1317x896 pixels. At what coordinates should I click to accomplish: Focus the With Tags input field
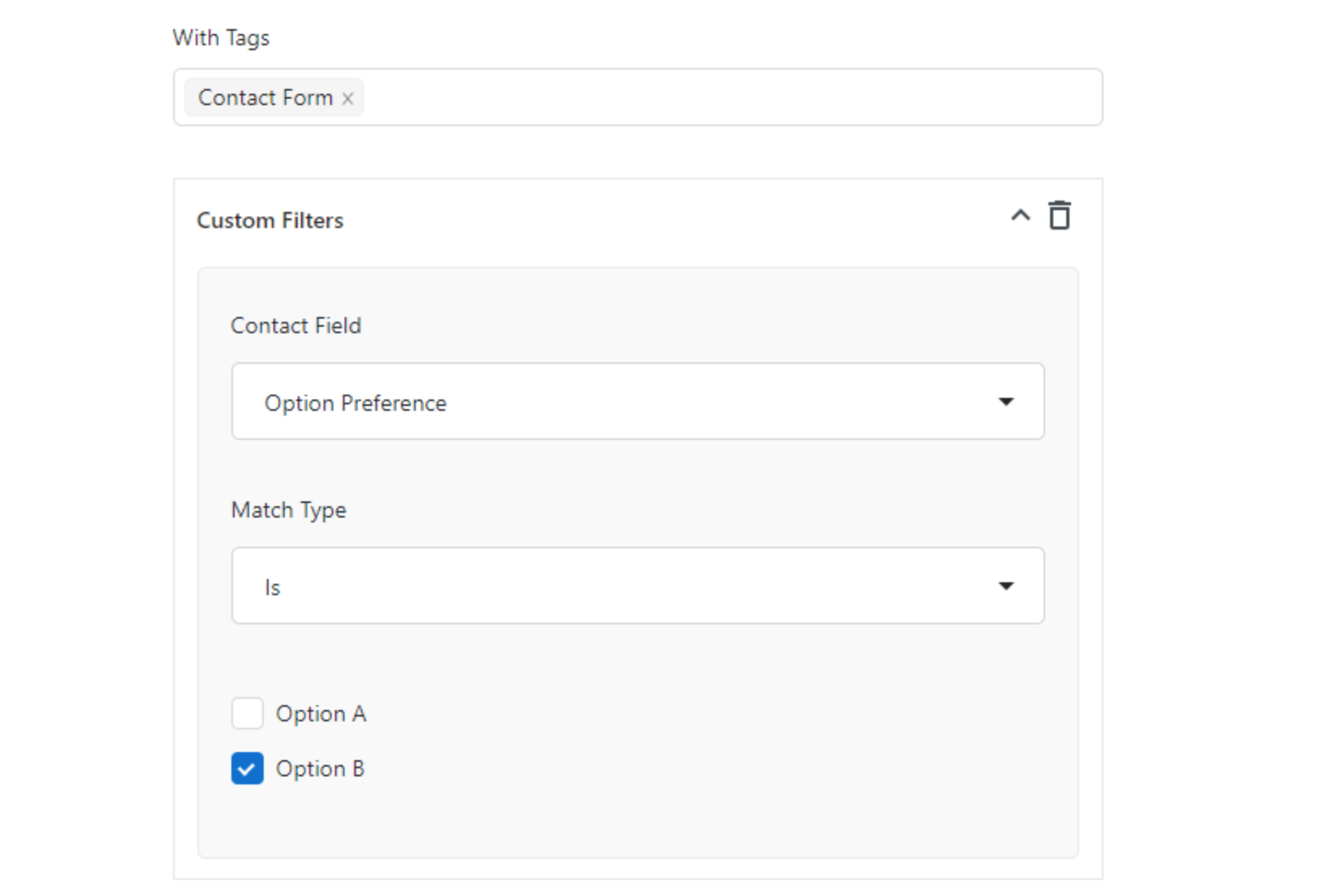tap(728, 98)
